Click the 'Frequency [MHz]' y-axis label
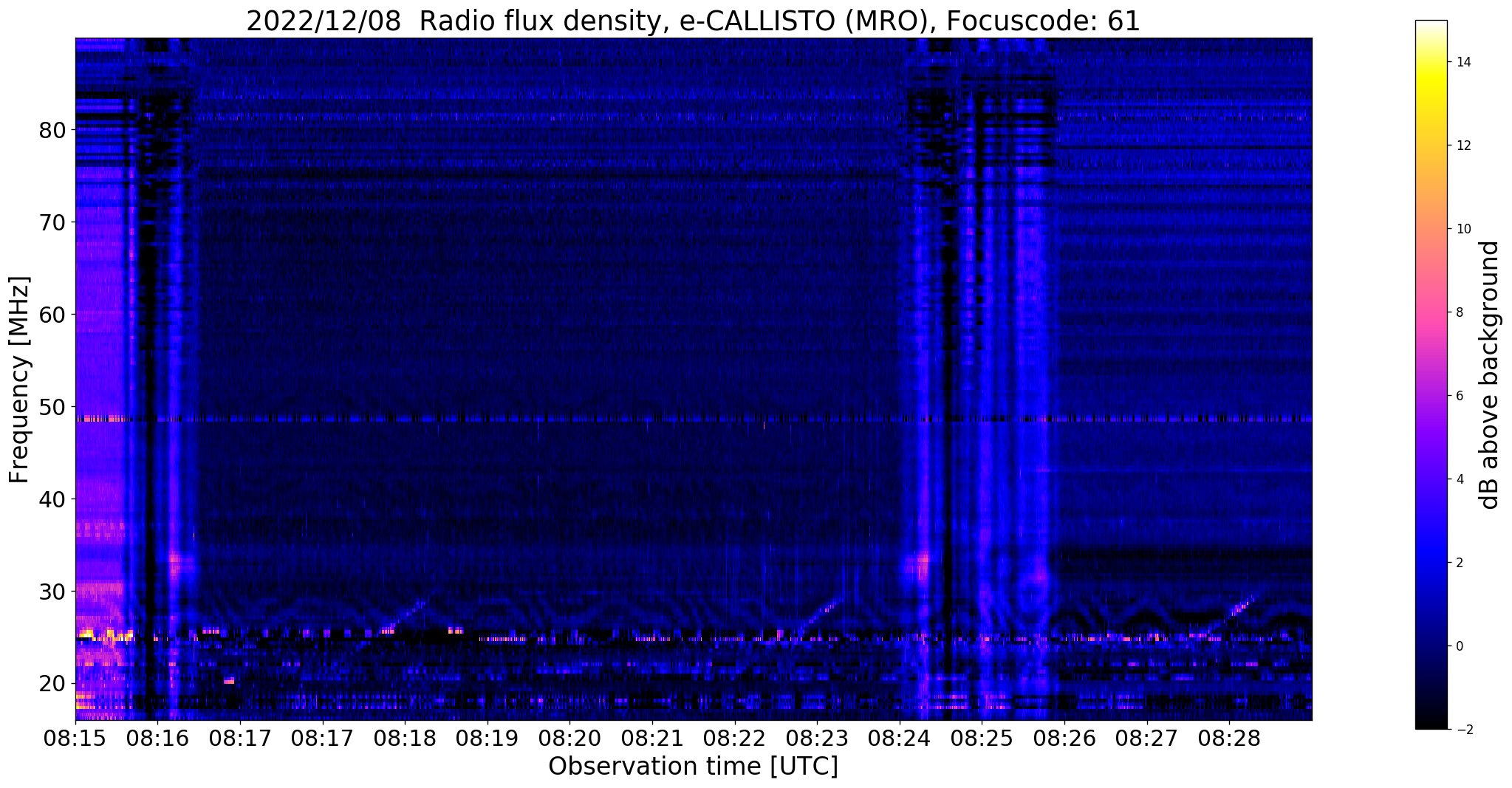Image resolution: width=1512 pixels, height=788 pixels. (x=20, y=380)
